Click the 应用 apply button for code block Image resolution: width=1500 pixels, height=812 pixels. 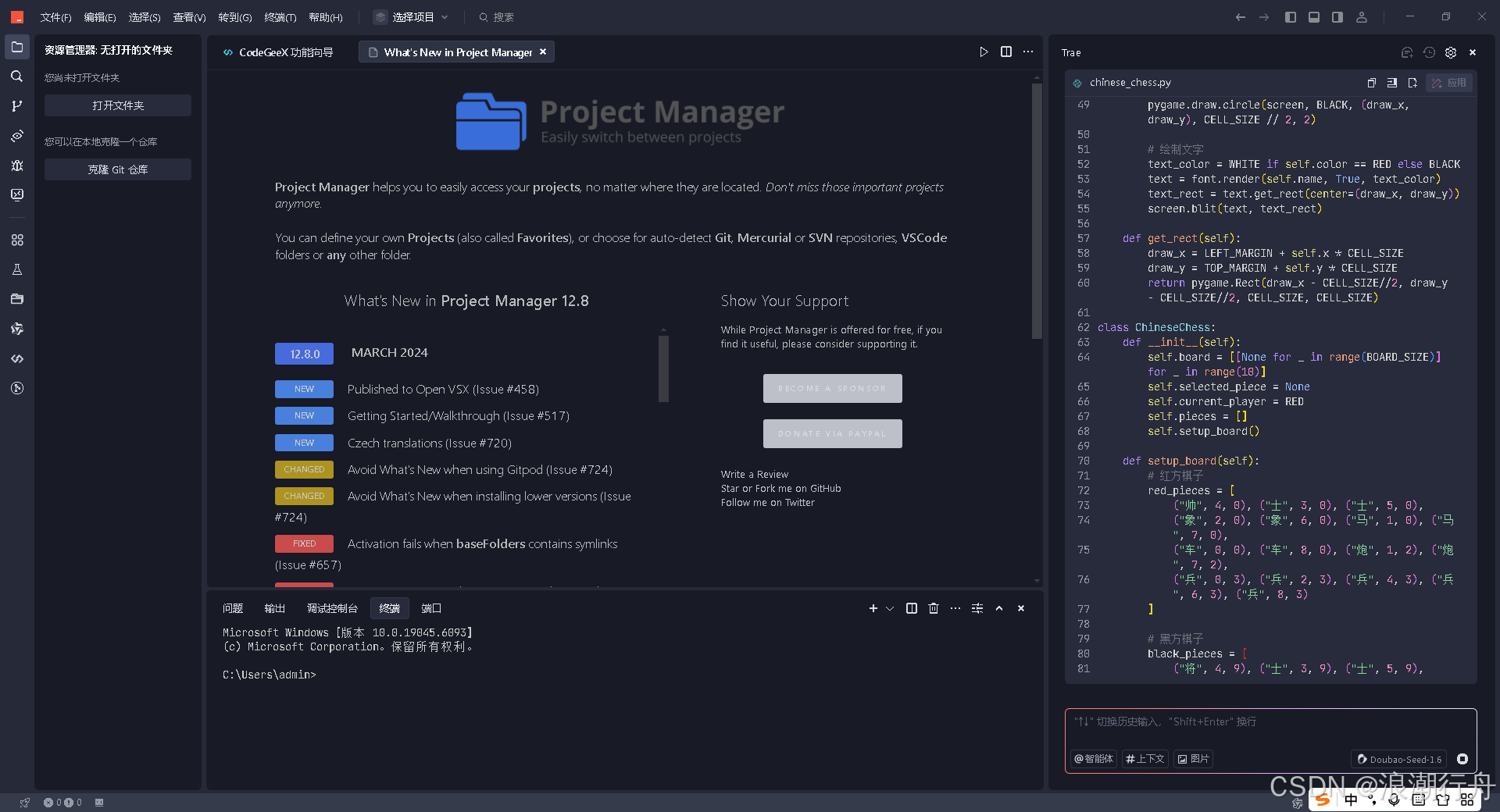[1449, 83]
